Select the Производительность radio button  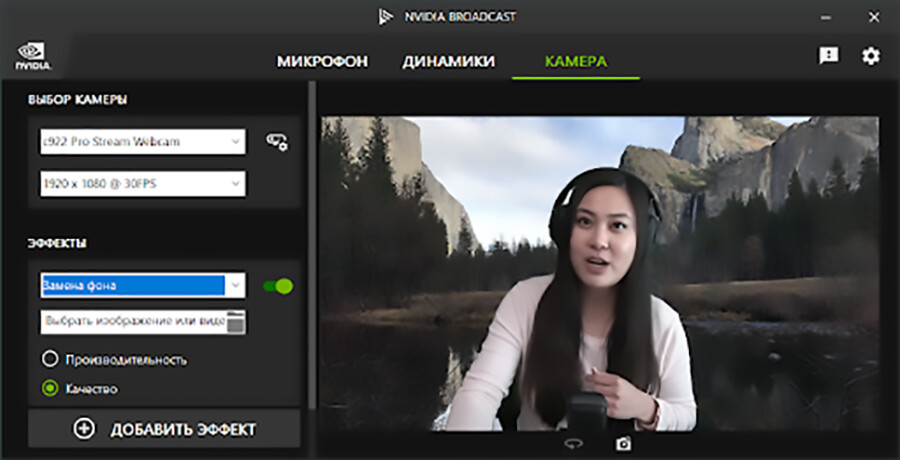pos(51,360)
